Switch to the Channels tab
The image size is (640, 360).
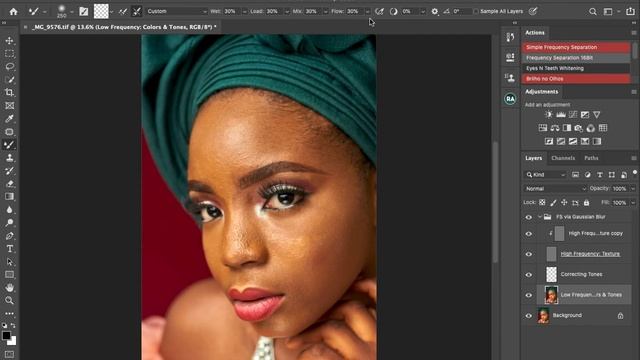pyautogui.click(x=563, y=158)
